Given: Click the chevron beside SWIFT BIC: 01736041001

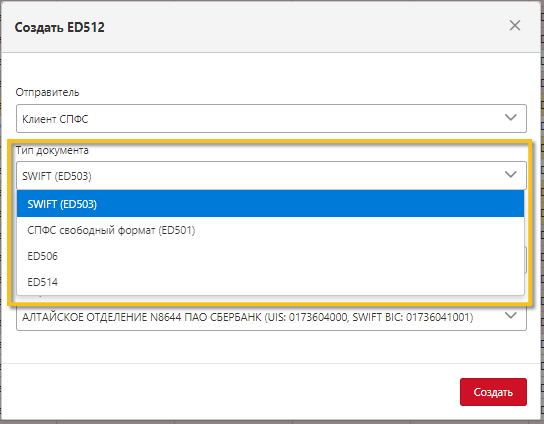Looking at the screenshot, I should click(511, 316).
